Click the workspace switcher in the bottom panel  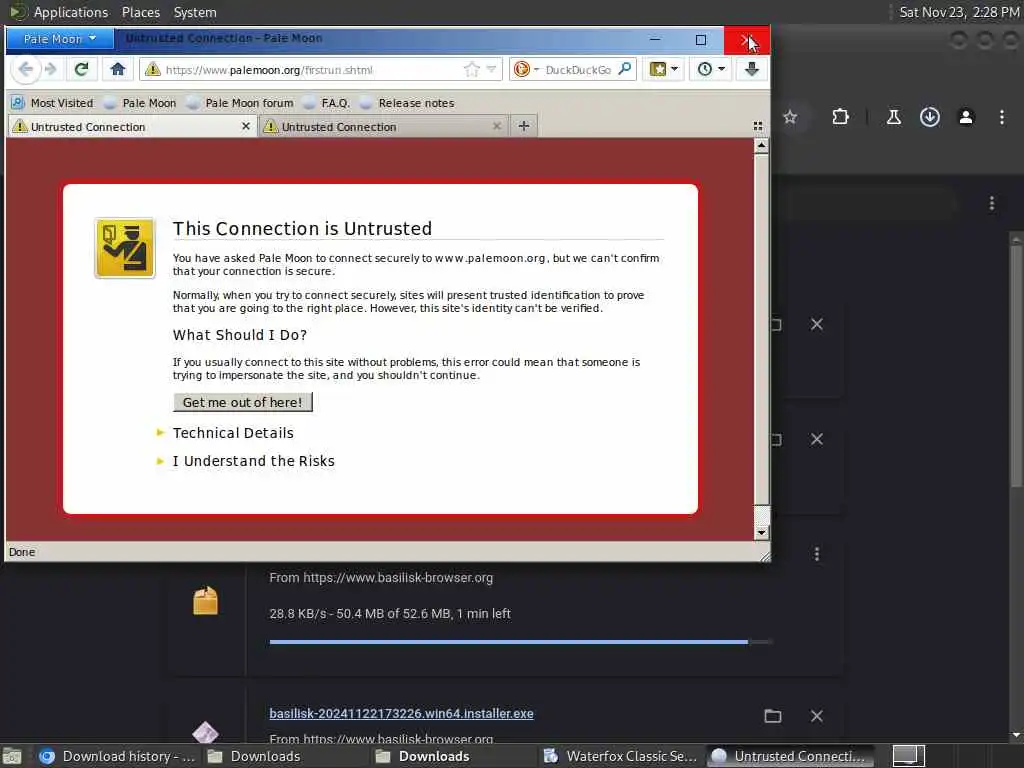click(x=908, y=756)
